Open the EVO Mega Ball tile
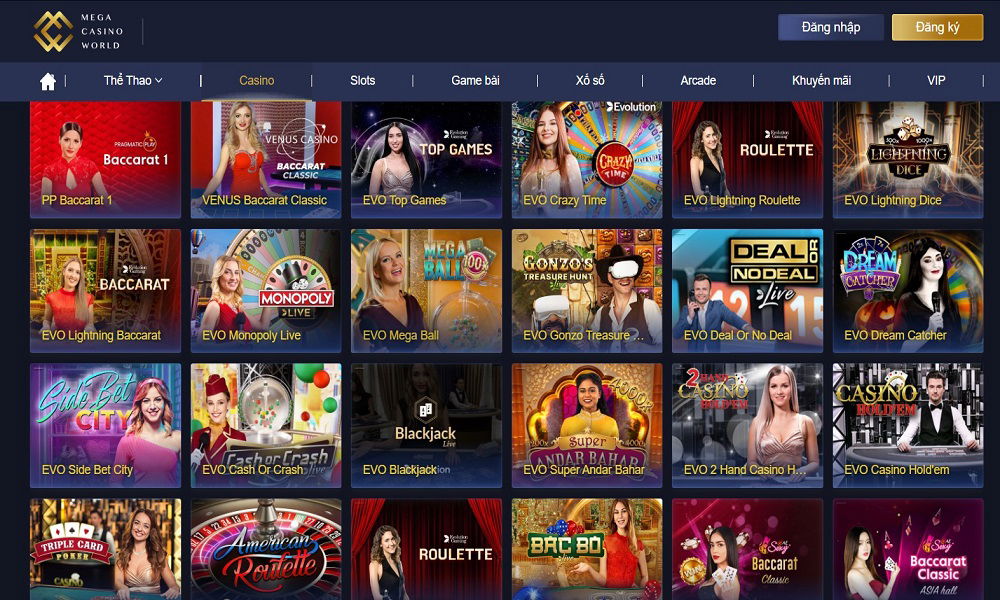 tap(426, 291)
